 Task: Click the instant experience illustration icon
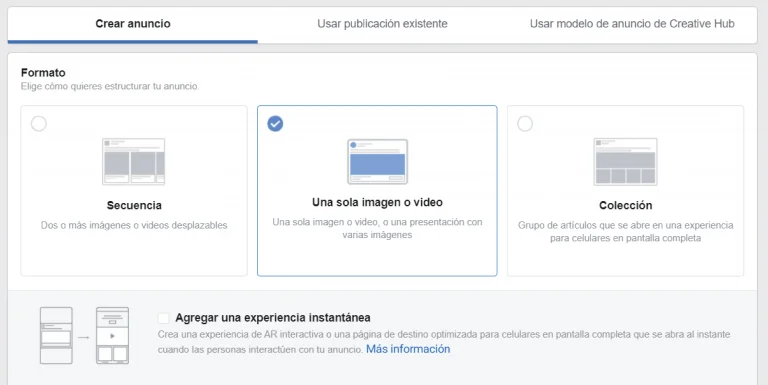coord(84,336)
